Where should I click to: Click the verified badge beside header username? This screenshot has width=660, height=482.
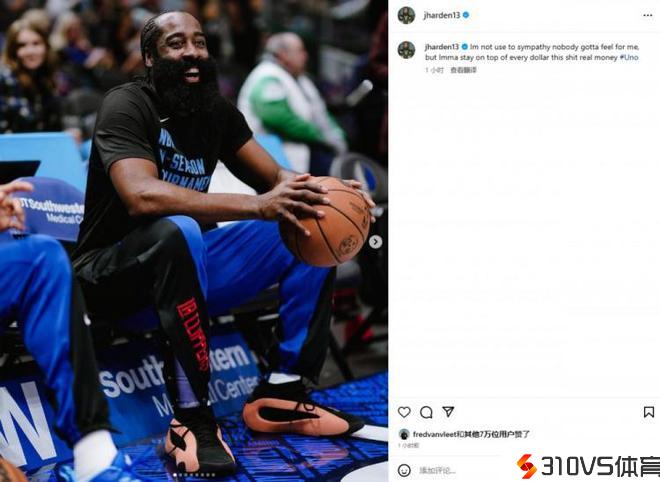[466, 15]
